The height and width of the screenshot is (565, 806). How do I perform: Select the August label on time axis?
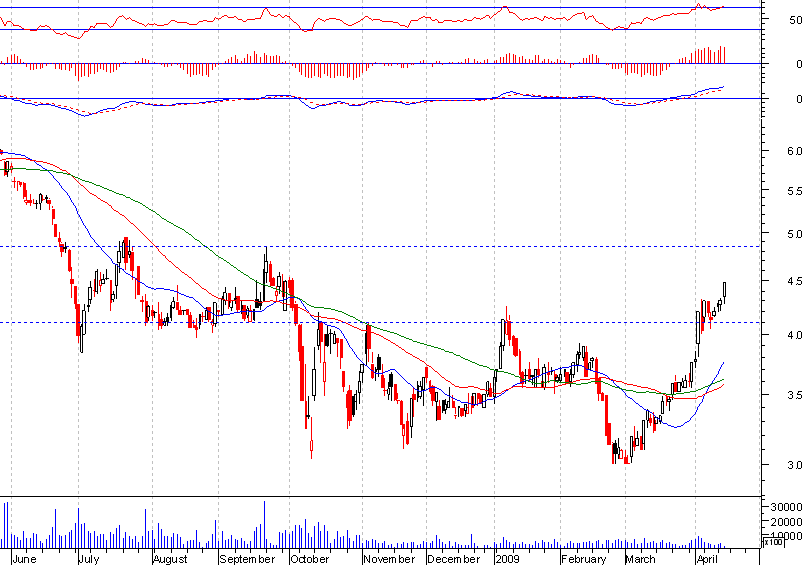(x=171, y=559)
